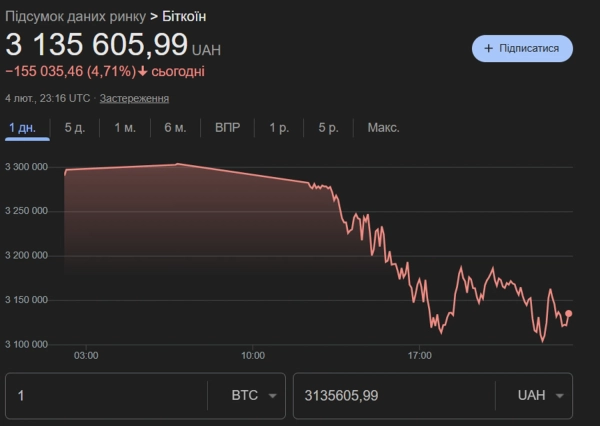Switch to the 1 р. tab

click(x=278, y=128)
